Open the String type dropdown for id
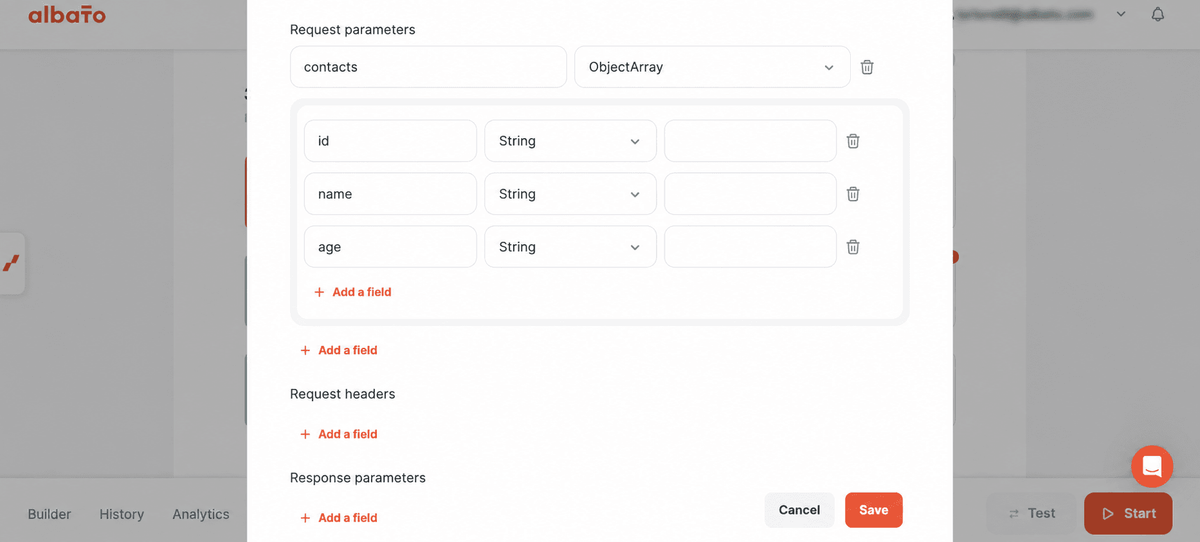Viewport: 1200px width, 542px height. pyautogui.click(x=570, y=141)
